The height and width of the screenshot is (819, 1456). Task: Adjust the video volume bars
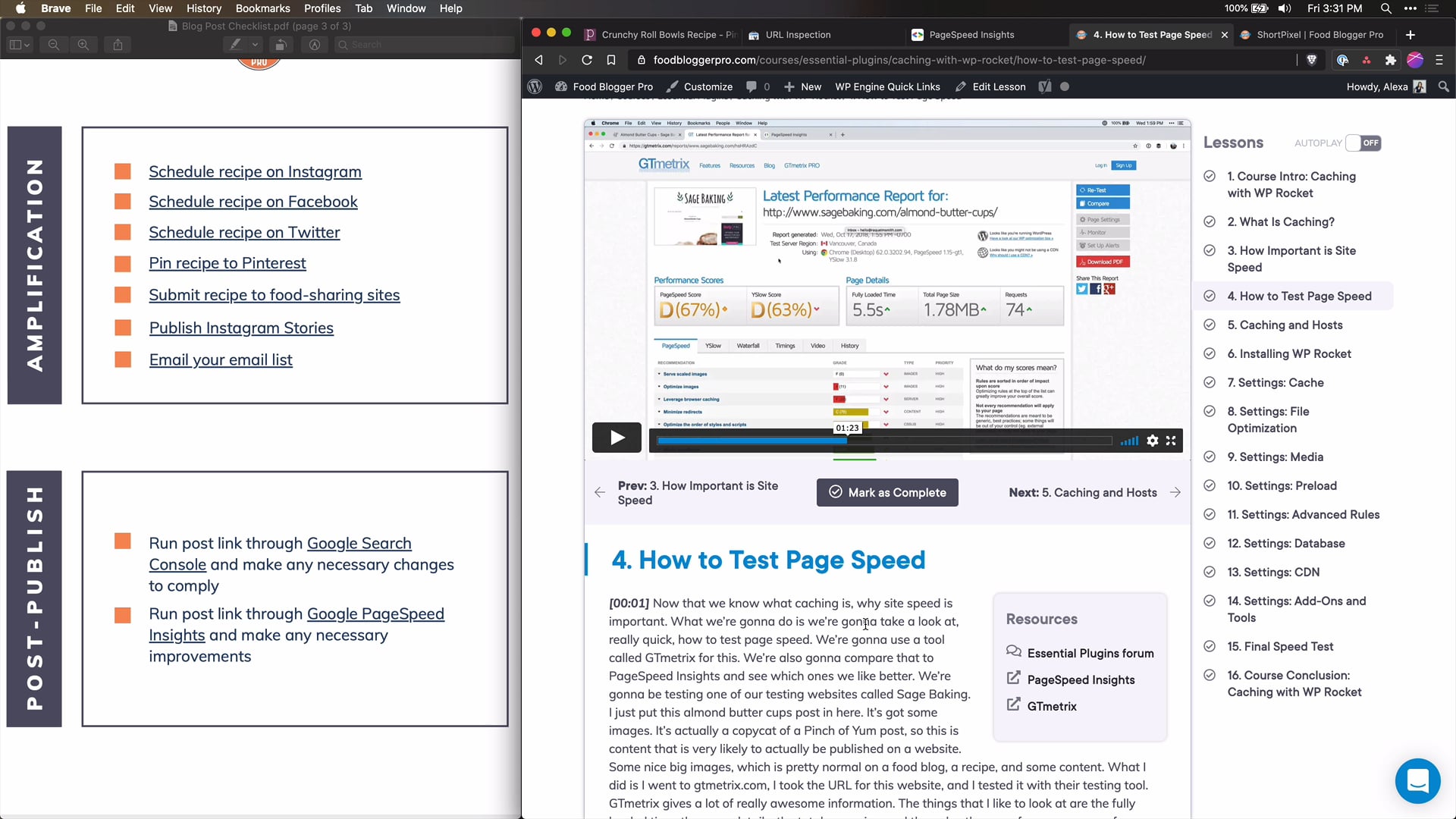pyautogui.click(x=1129, y=441)
